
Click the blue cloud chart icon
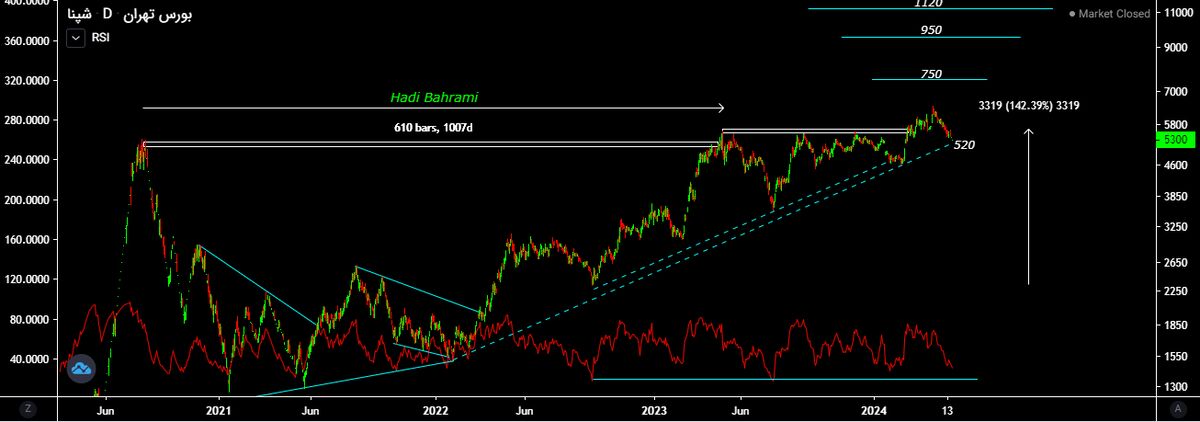coord(82,369)
